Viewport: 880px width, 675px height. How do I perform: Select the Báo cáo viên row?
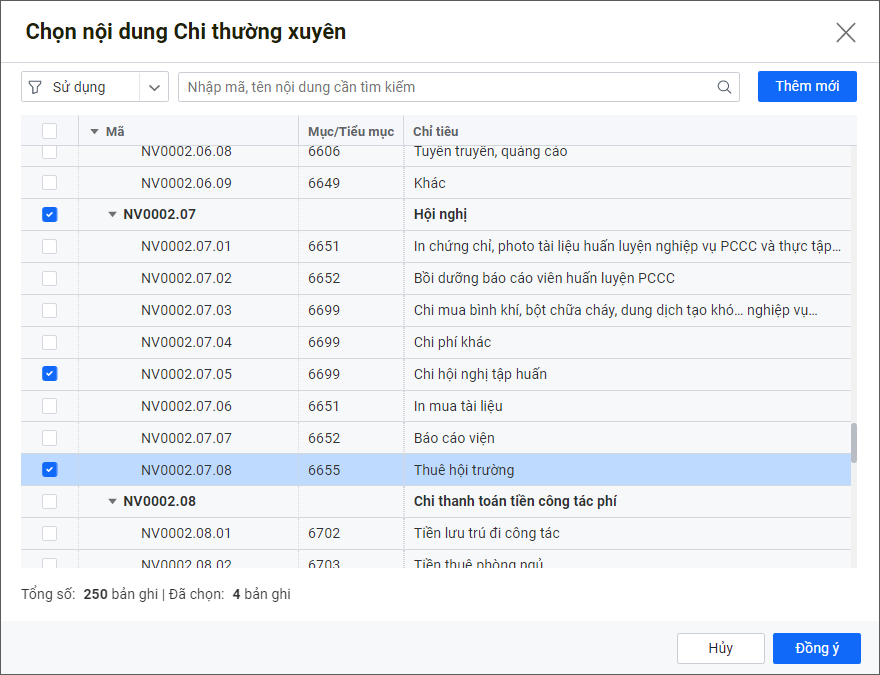[x=454, y=438]
